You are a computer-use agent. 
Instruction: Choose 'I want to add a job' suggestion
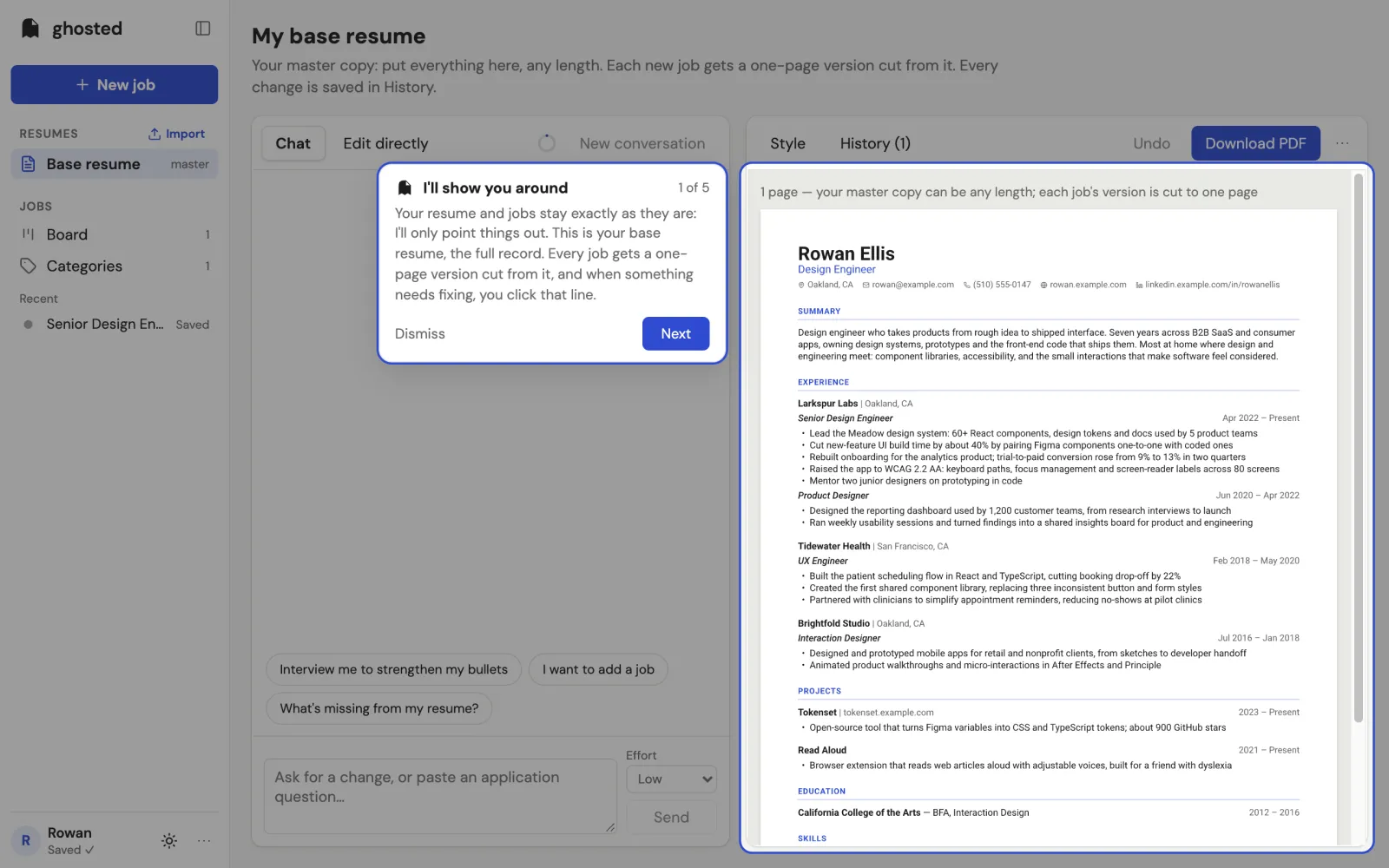(598, 669)
